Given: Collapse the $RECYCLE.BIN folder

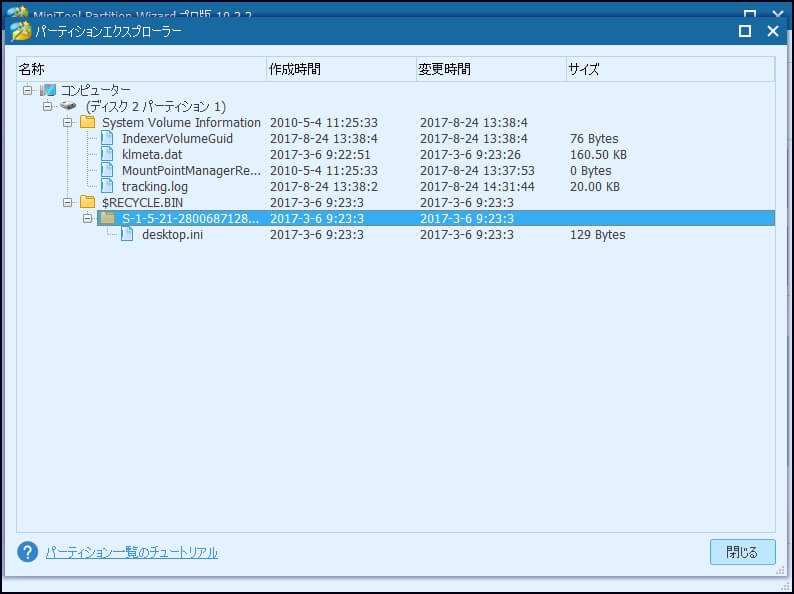Looking at the screenshot, I should [x=68, y=203].
